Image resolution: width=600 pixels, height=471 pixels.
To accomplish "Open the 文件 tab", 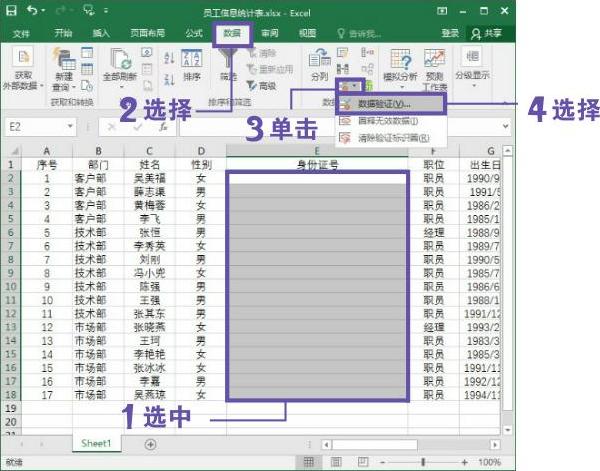I will 21,34.
